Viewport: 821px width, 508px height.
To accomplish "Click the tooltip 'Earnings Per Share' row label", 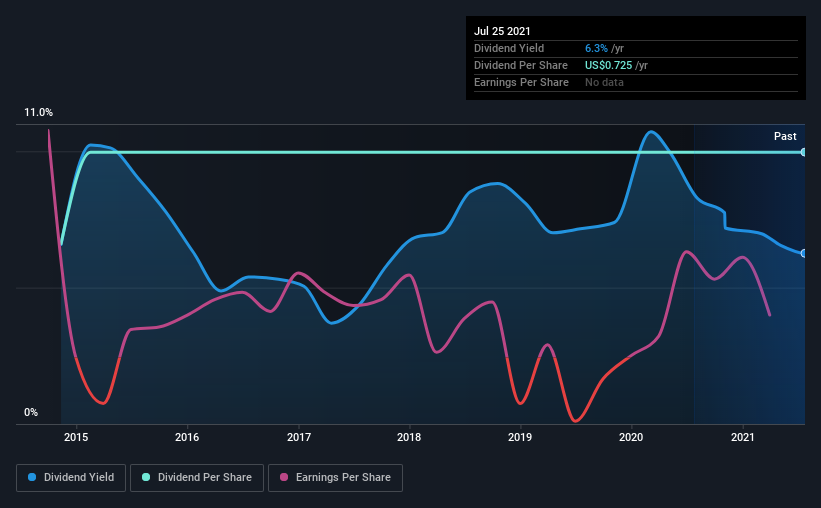I will 521,82.
